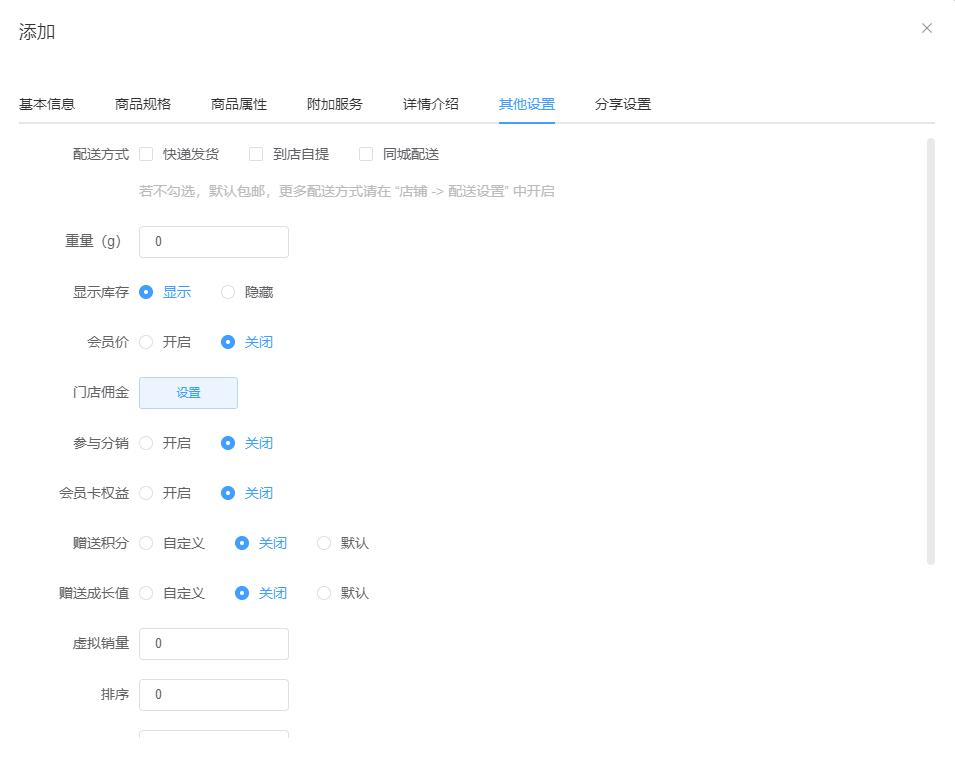Select 关闭 for 赠送积分
The image size is (955, 772).
pos(242,543)
